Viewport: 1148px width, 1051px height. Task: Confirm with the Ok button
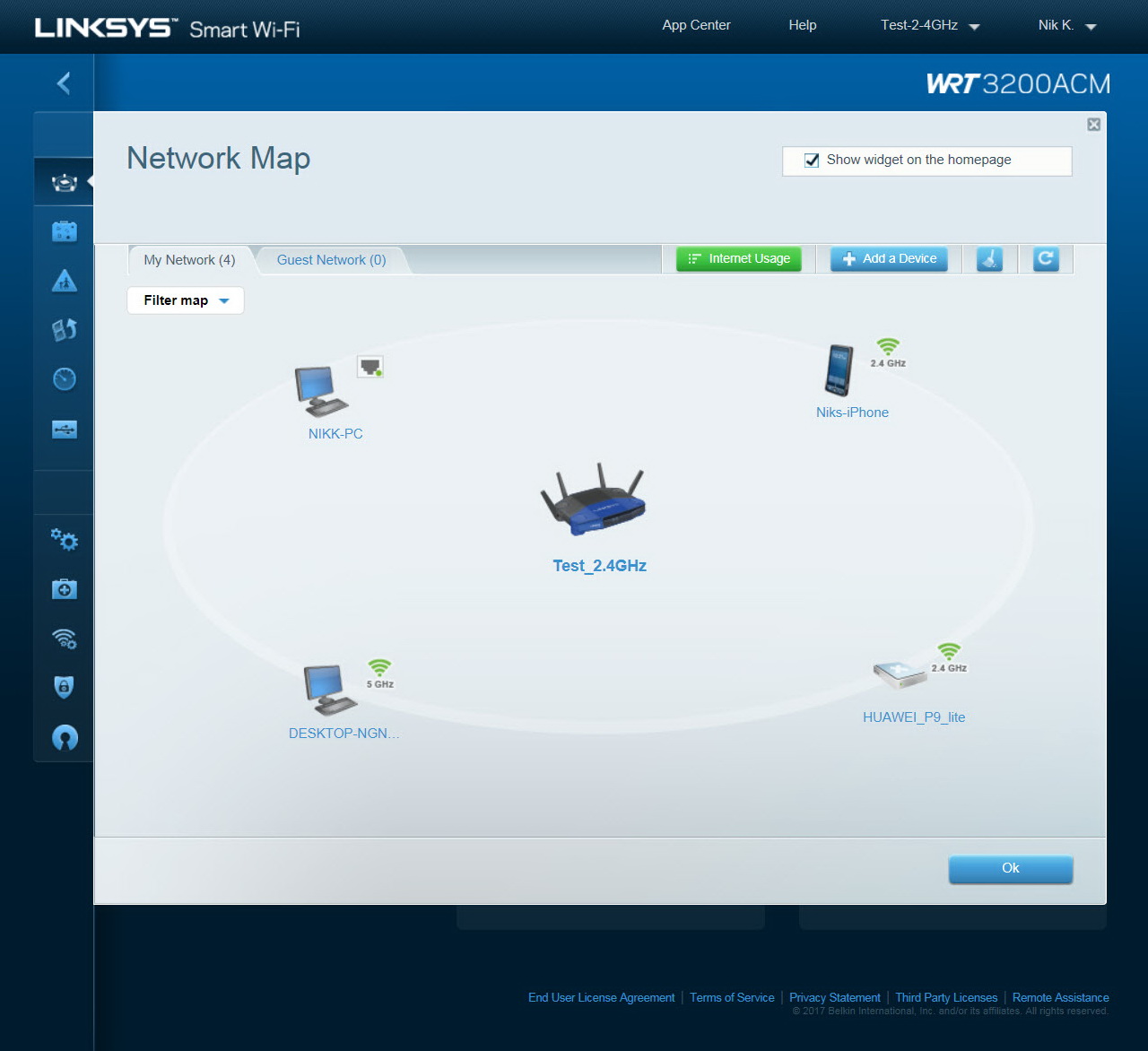[x=1011, y=869]
